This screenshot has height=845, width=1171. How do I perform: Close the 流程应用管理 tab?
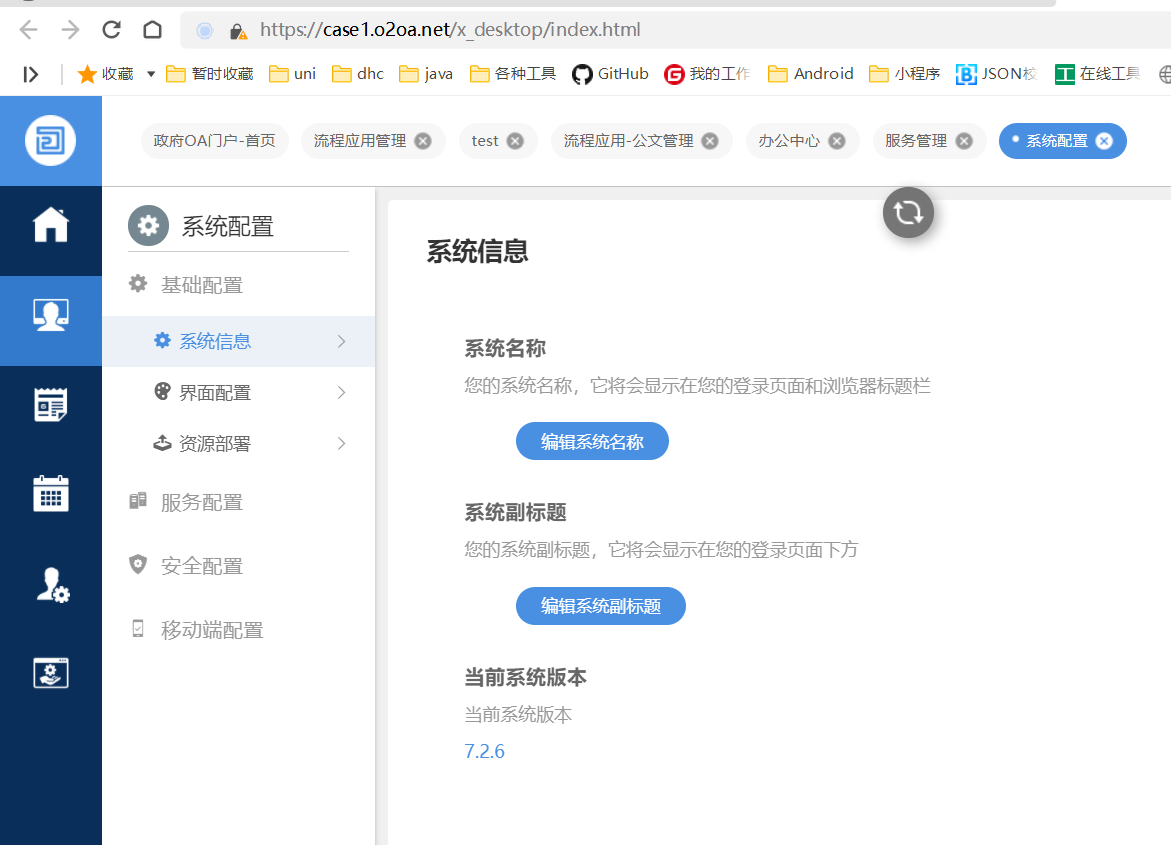(x=423, y=141)
